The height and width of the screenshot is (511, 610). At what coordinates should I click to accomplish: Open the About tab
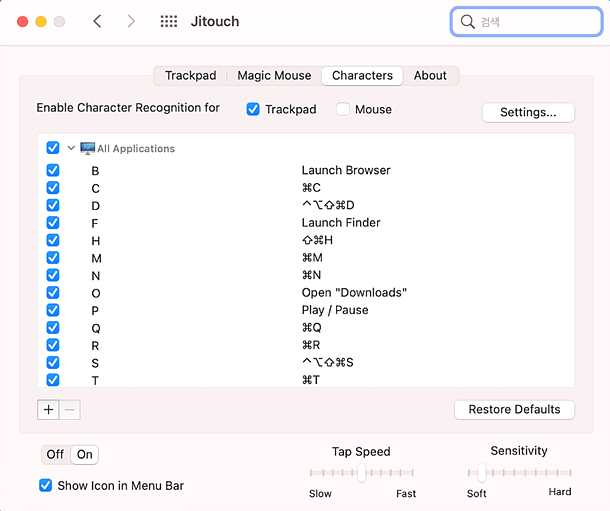click(430, 75)
